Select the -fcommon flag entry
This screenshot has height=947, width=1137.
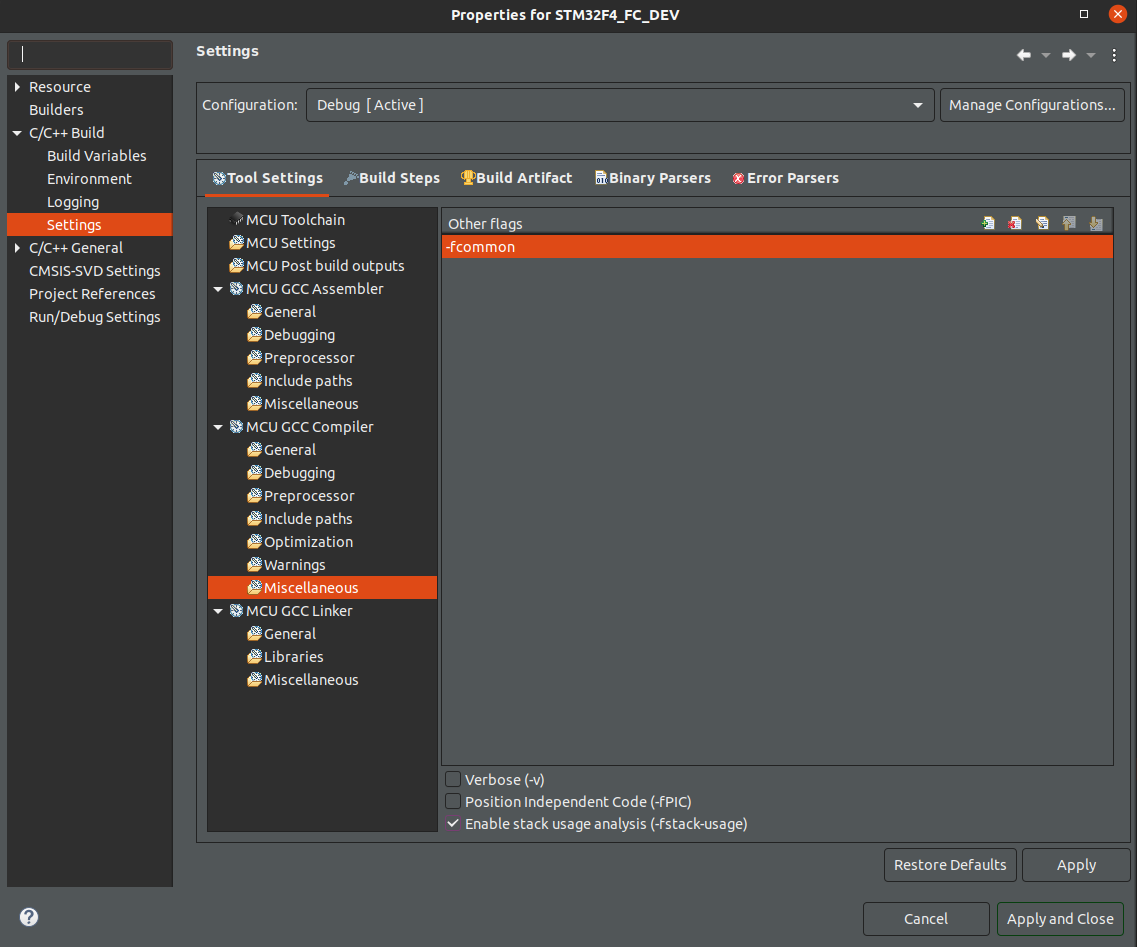click(777, 247)
